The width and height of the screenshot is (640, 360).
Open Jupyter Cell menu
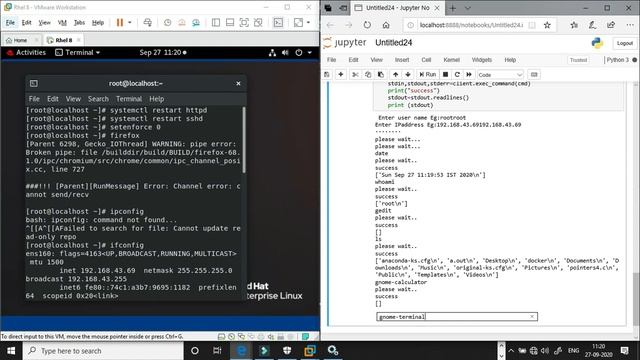click(x=426, y=60)
